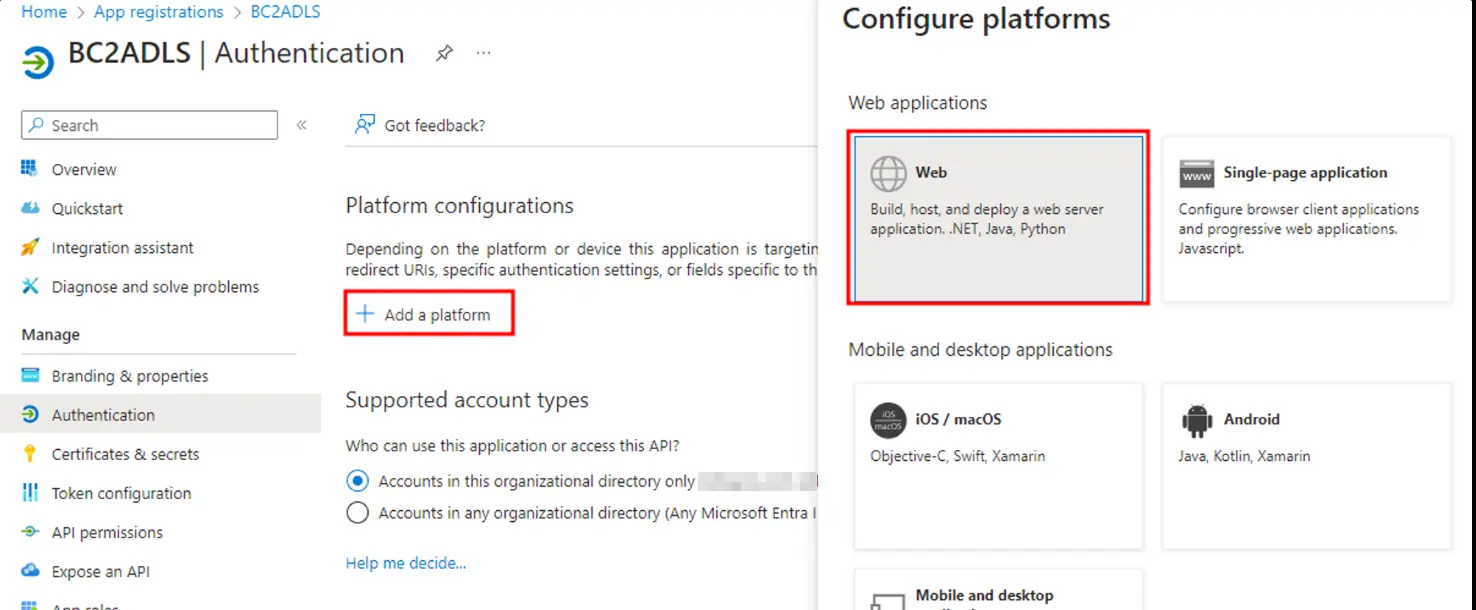1476x610 pixels.
Task: Click the Quickstart cloud icon
Action: [x=30, y=208]
